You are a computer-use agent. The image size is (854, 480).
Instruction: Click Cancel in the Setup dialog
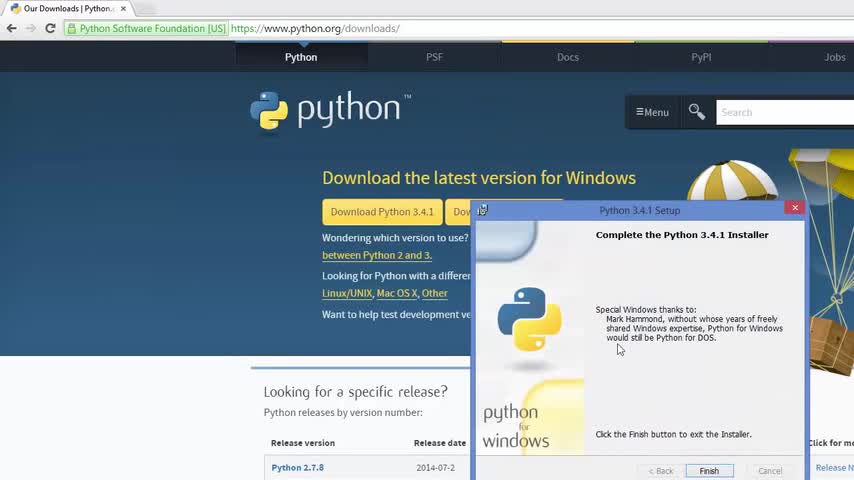coord(770,471)
